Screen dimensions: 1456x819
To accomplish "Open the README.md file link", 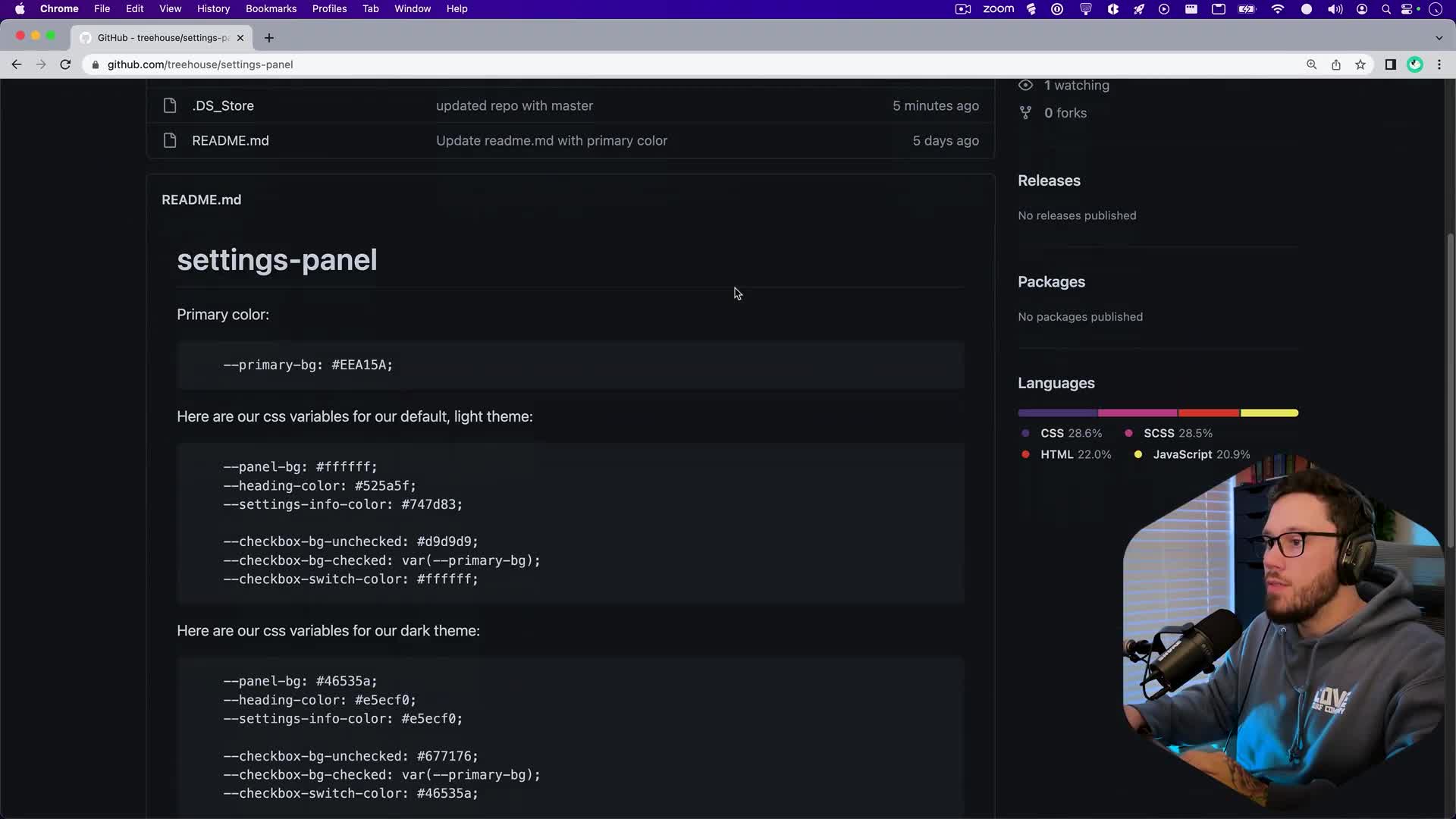I will tap(230, 140).
